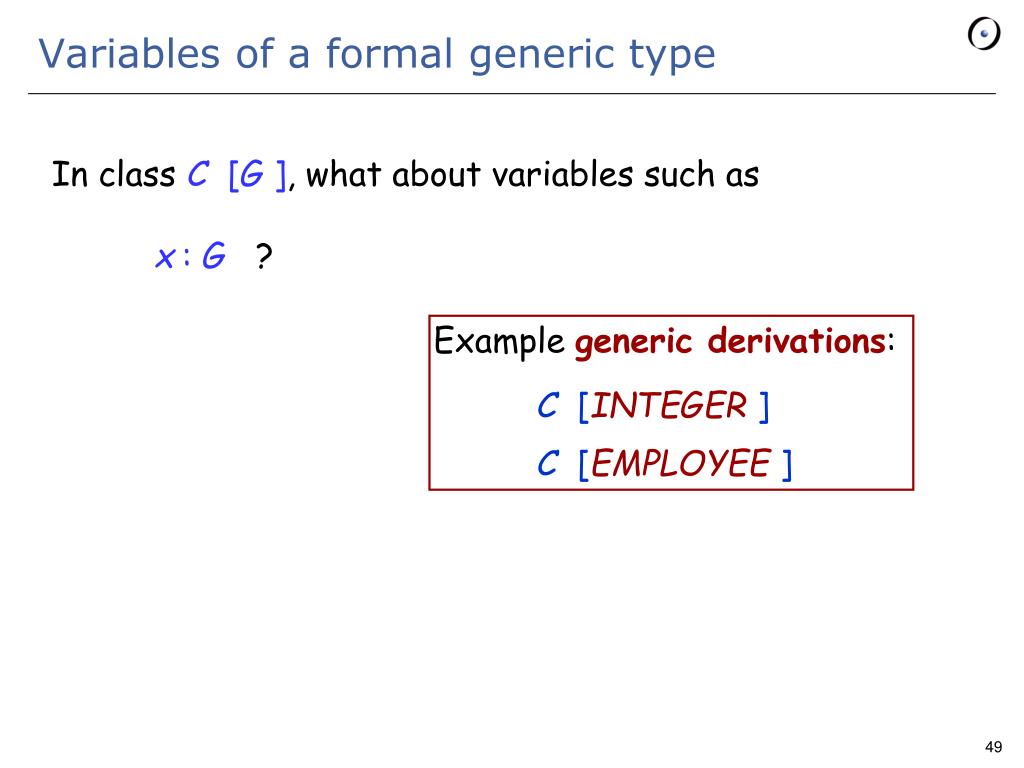Click the circular logo icon at top right

[984, 34]
